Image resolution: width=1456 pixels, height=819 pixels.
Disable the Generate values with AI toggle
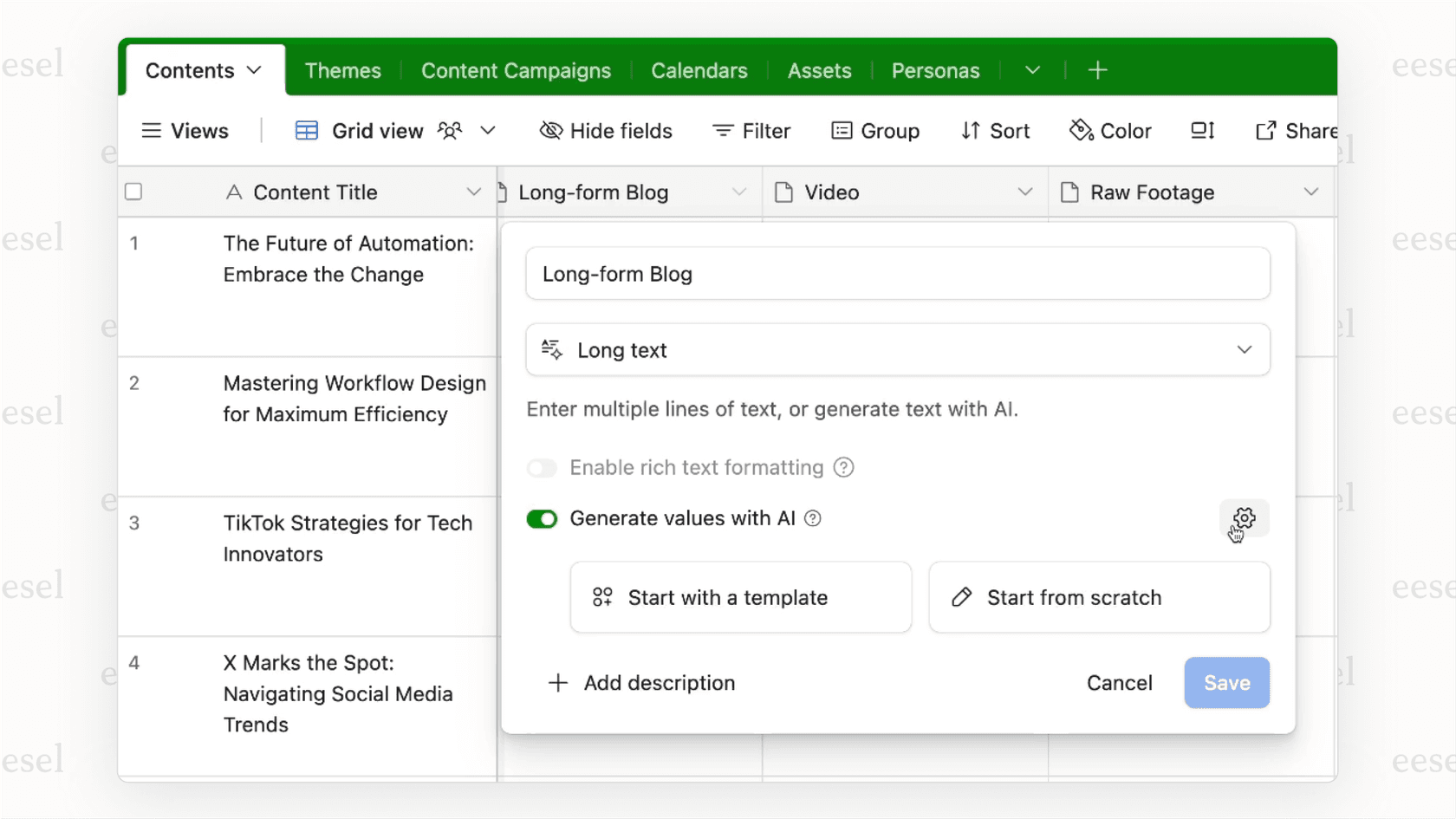(x=542, y=518)
